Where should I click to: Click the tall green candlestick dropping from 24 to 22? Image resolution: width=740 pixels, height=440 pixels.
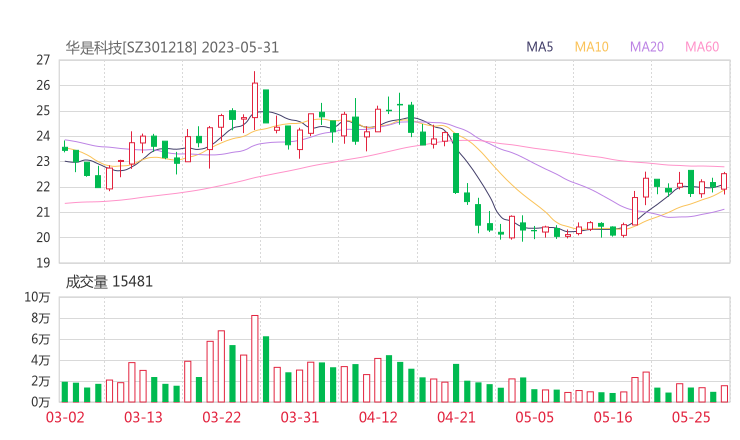456,163
